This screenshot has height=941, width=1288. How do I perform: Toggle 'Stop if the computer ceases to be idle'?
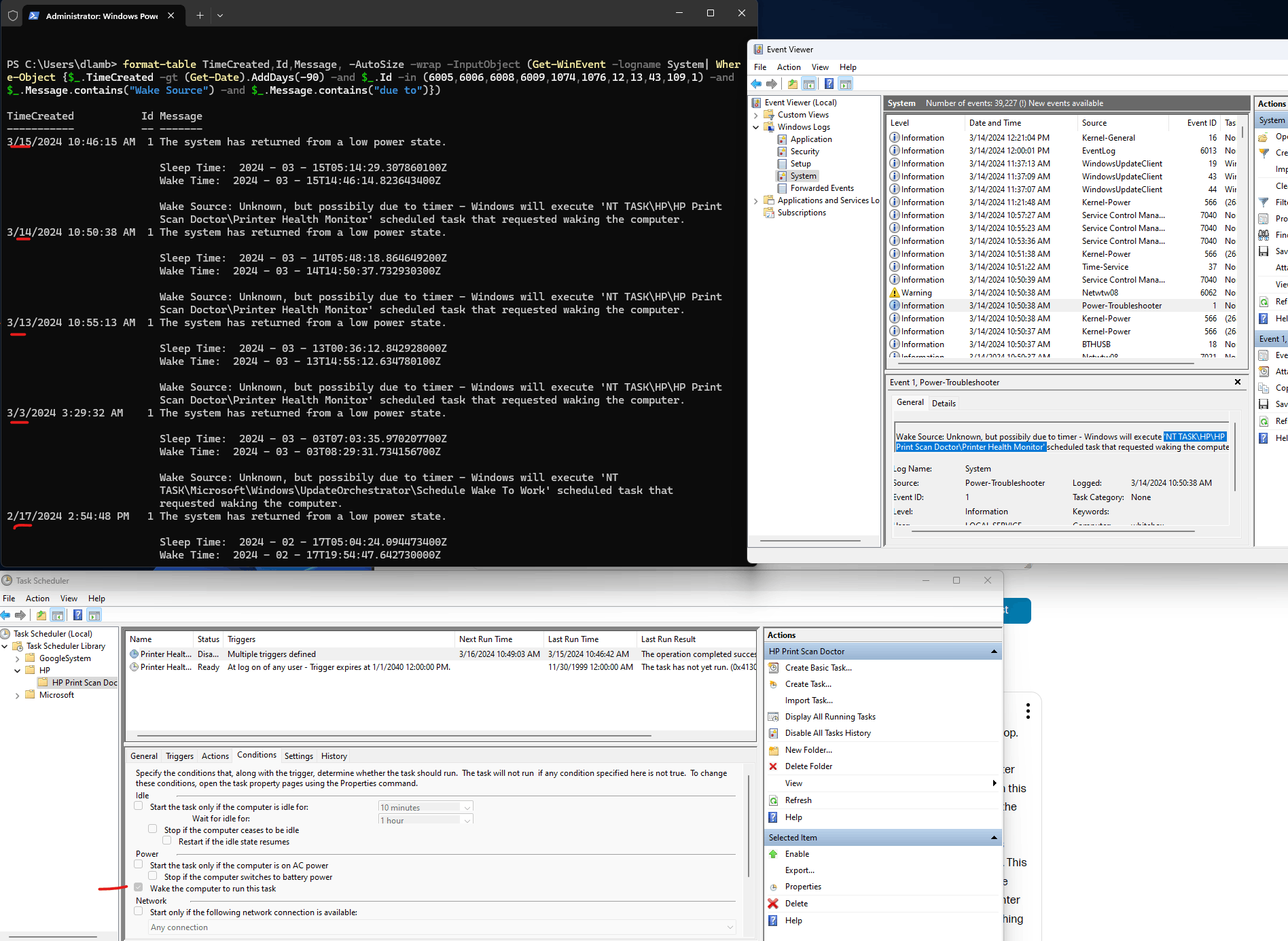(x=153, y=830)
